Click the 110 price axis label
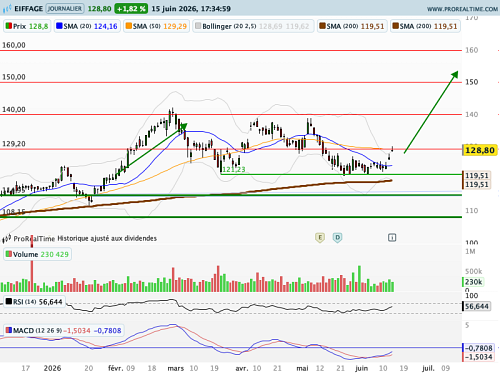The image size is (500, 375). point(471,211)
